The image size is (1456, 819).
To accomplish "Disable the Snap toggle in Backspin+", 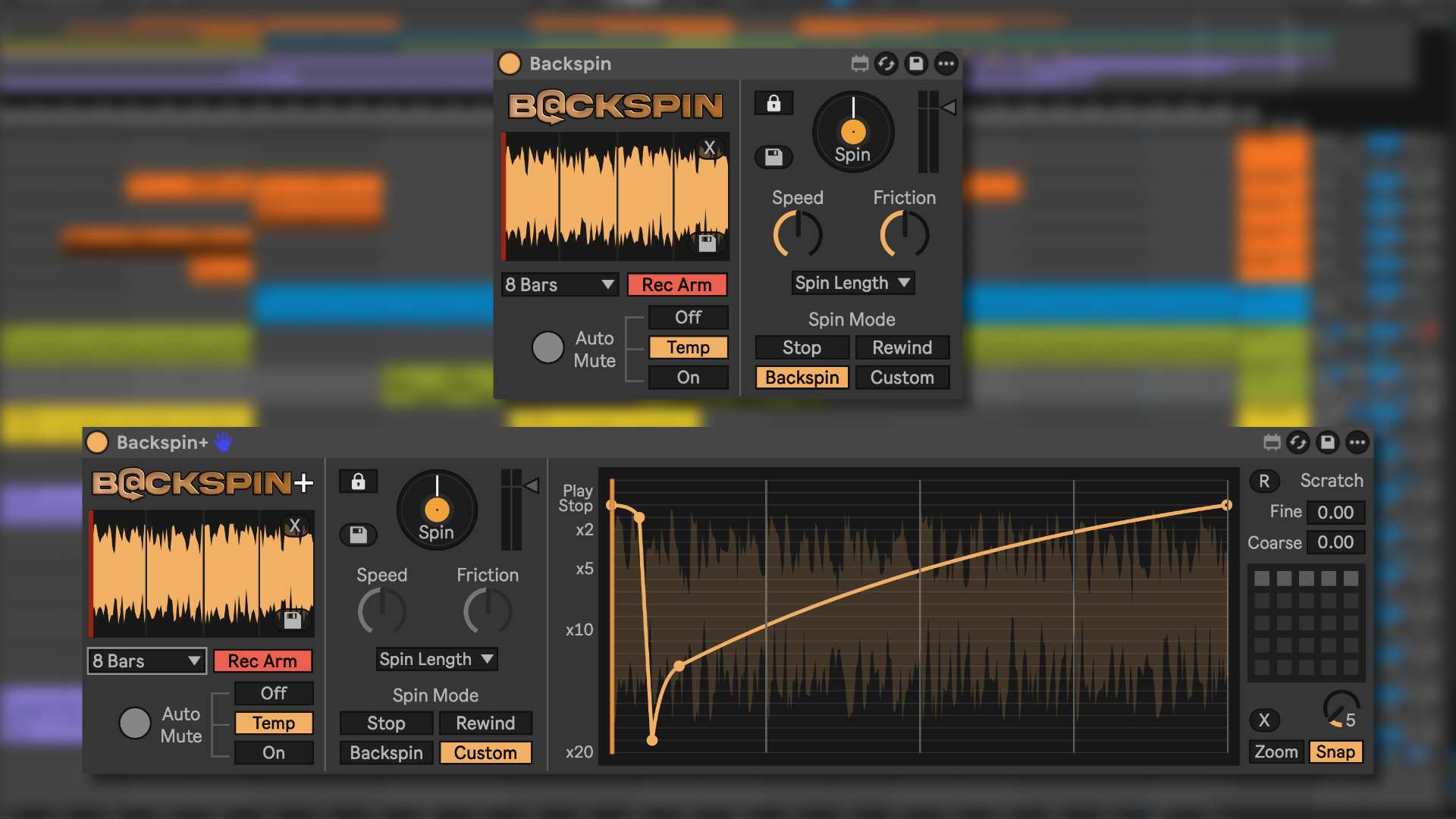I will pyautogui.click(x=1335, y=752).
